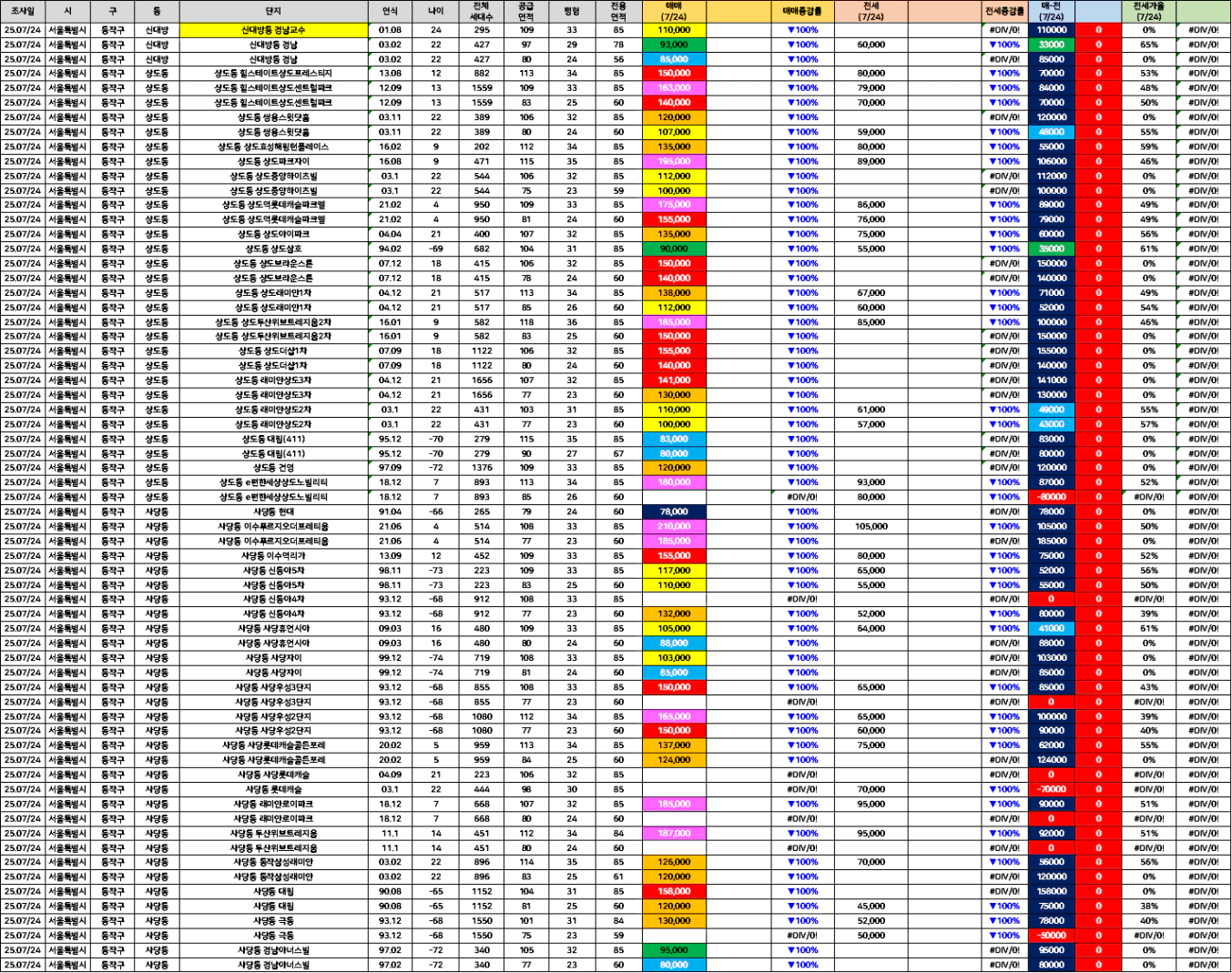Click the -69 age cell
The width and height of the screenshot is (1232, 973).
pyautogui.click(x=436, y=248)
